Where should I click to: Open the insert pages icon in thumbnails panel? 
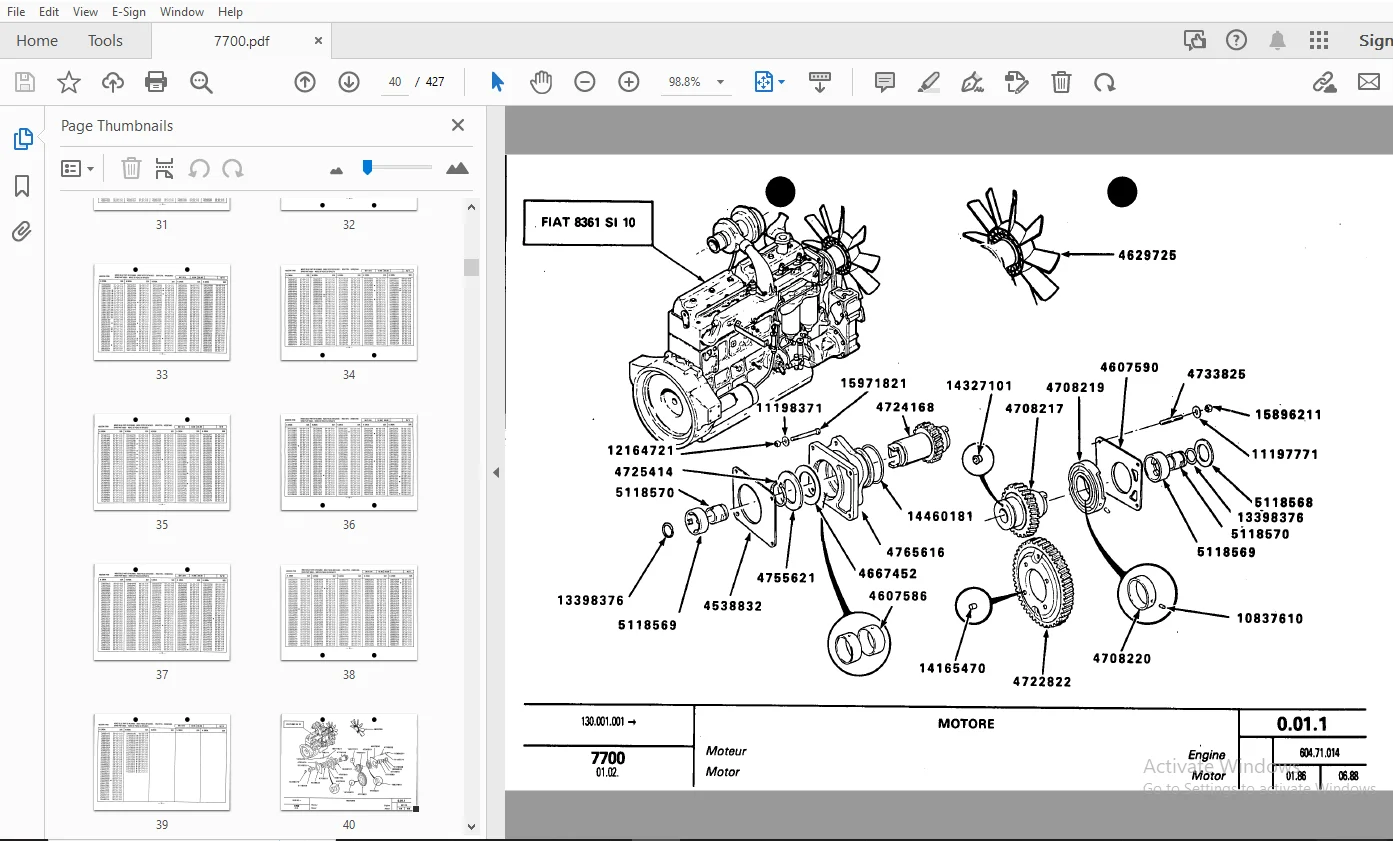point(165,168)
